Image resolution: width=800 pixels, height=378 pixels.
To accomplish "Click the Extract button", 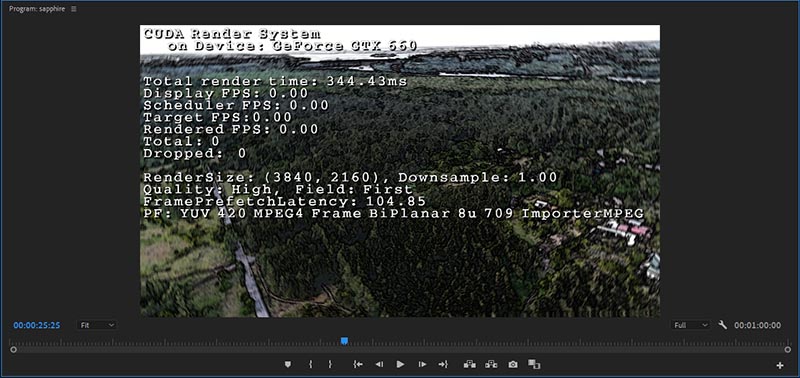I will click(x=491, y=364).
